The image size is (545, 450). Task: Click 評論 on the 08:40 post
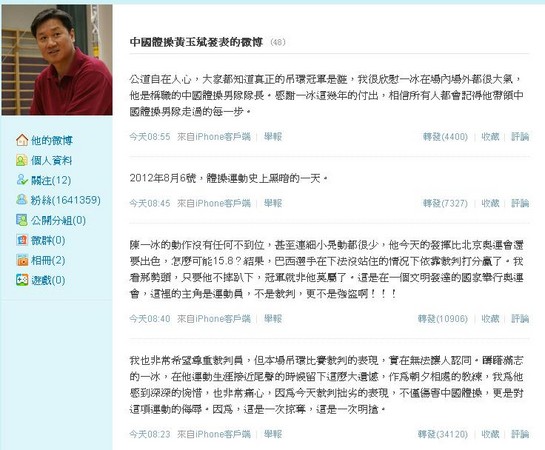tap(520, 319)
